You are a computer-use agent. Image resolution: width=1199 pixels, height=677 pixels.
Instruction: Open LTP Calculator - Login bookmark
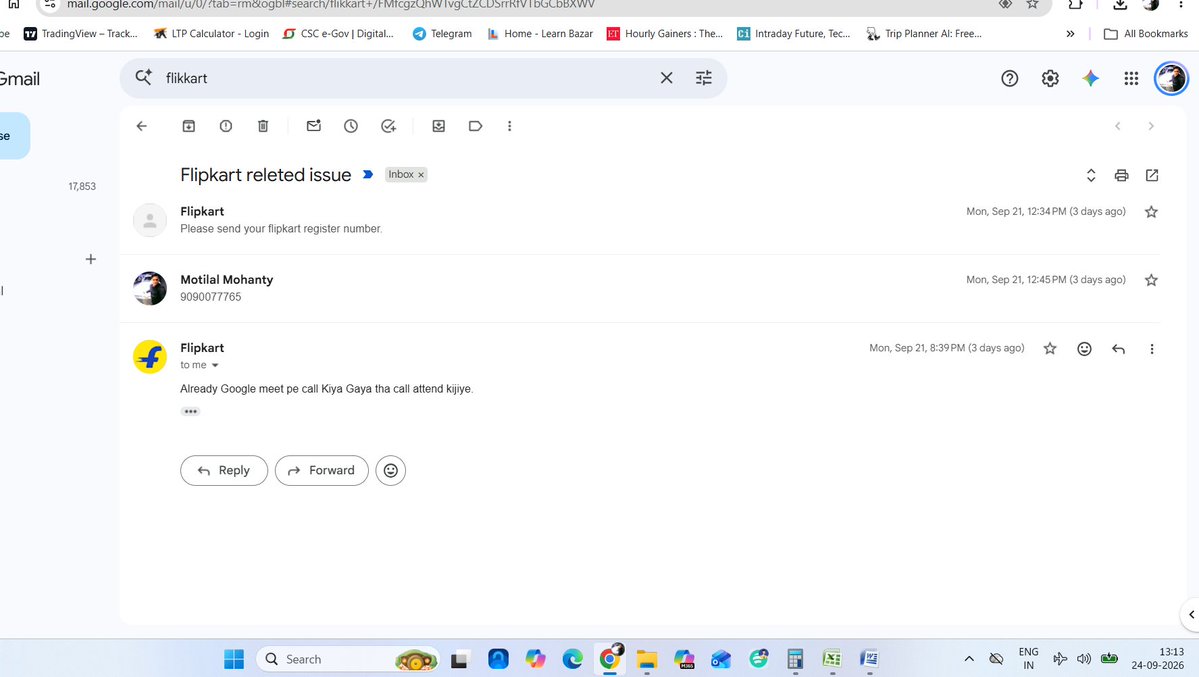[212, 34]
